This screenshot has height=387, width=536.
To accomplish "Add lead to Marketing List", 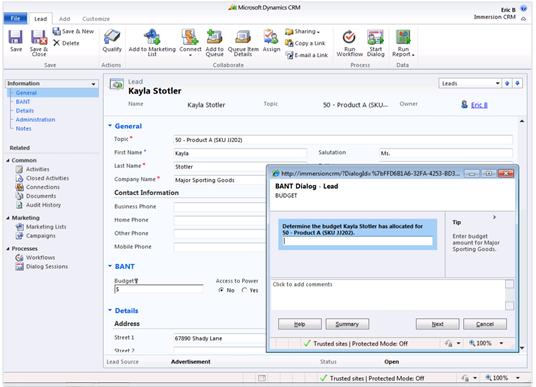I will (152, 43).
